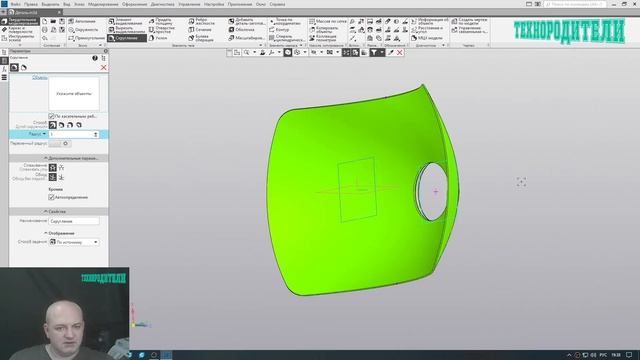
Task: Click the Объекты link in Parameters panel
Action: tap(40, 77)
